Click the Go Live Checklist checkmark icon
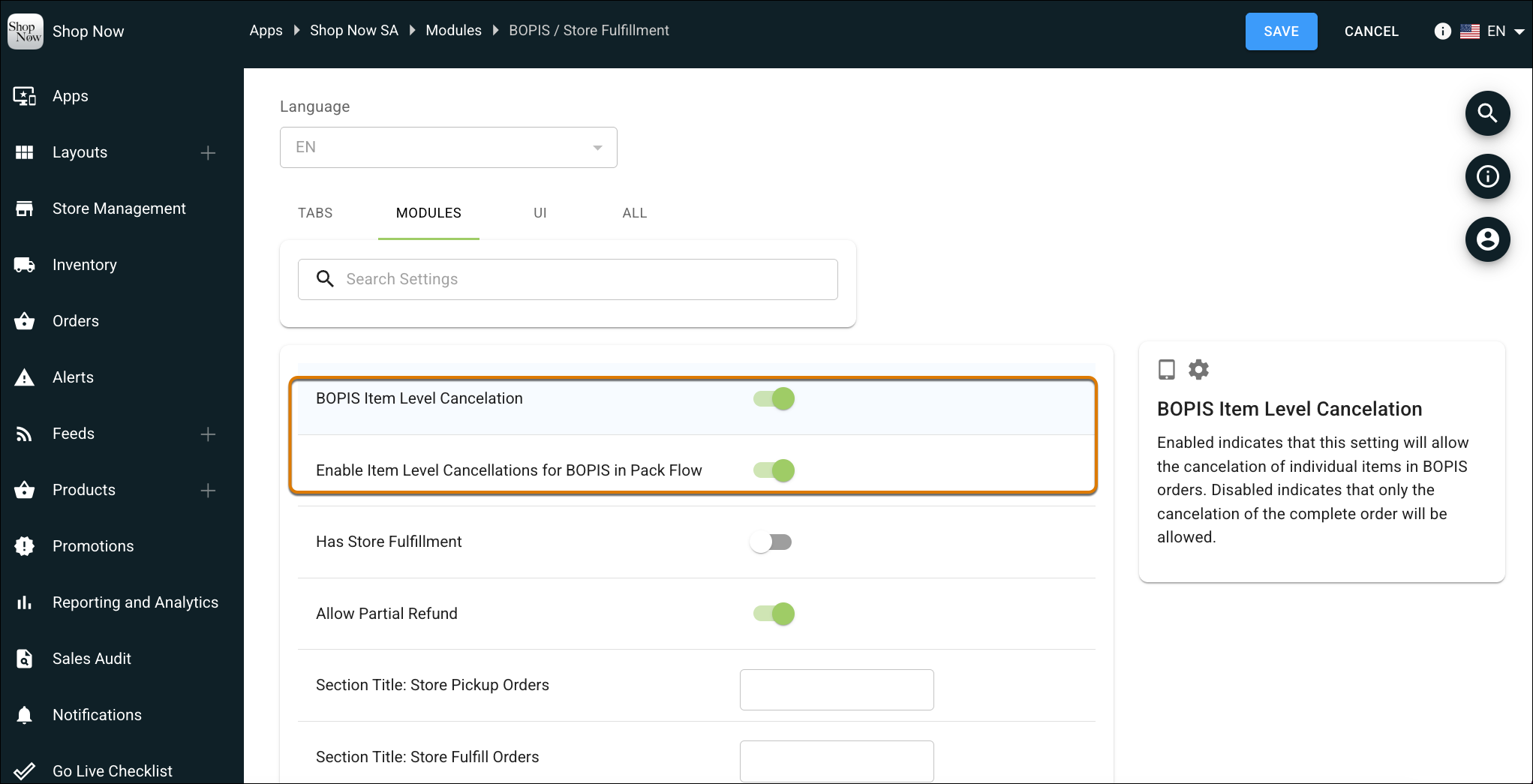Screen dimensions: 1533x784 [25, 771]
